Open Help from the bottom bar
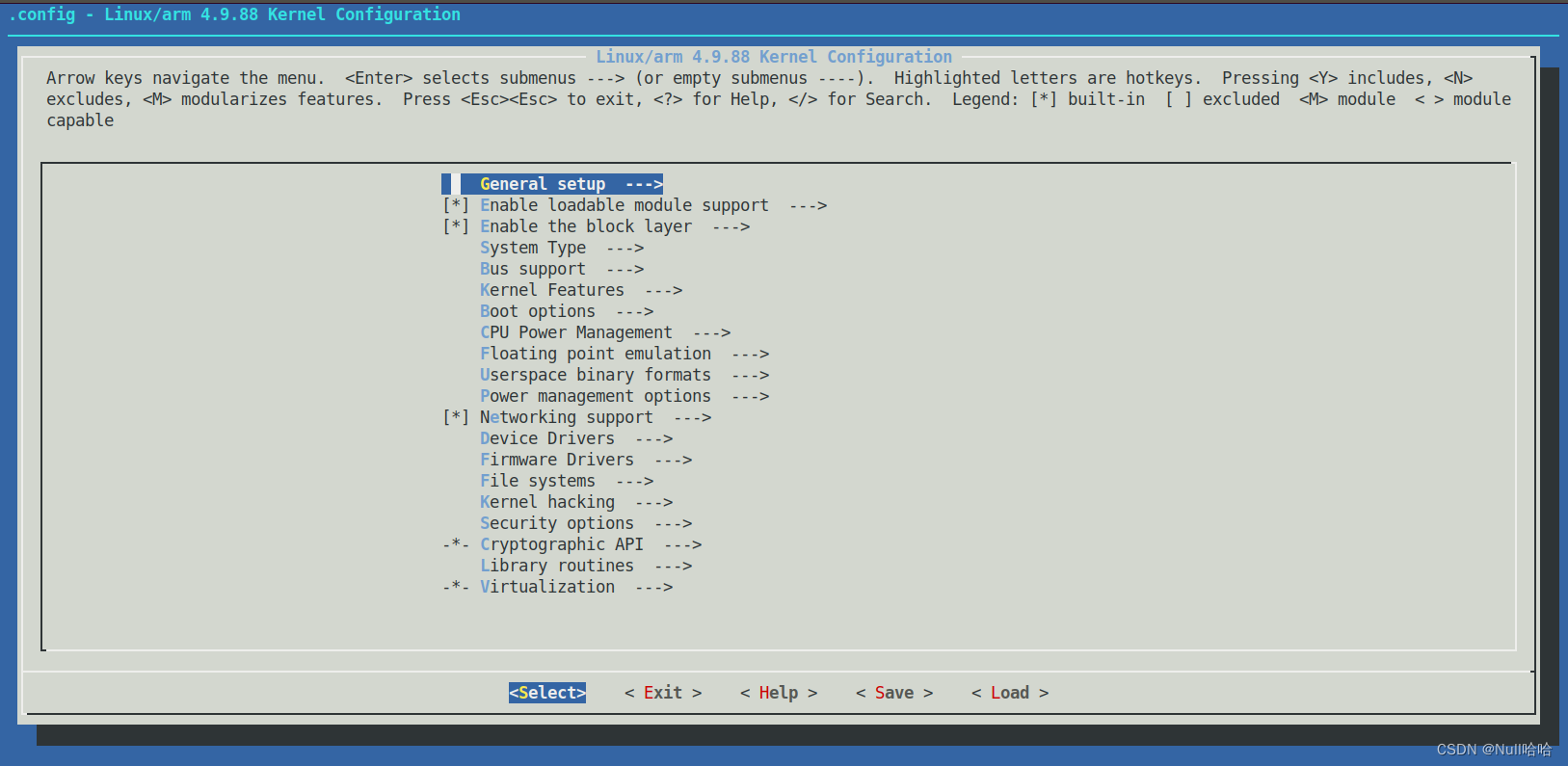 (x=779, y=693)
